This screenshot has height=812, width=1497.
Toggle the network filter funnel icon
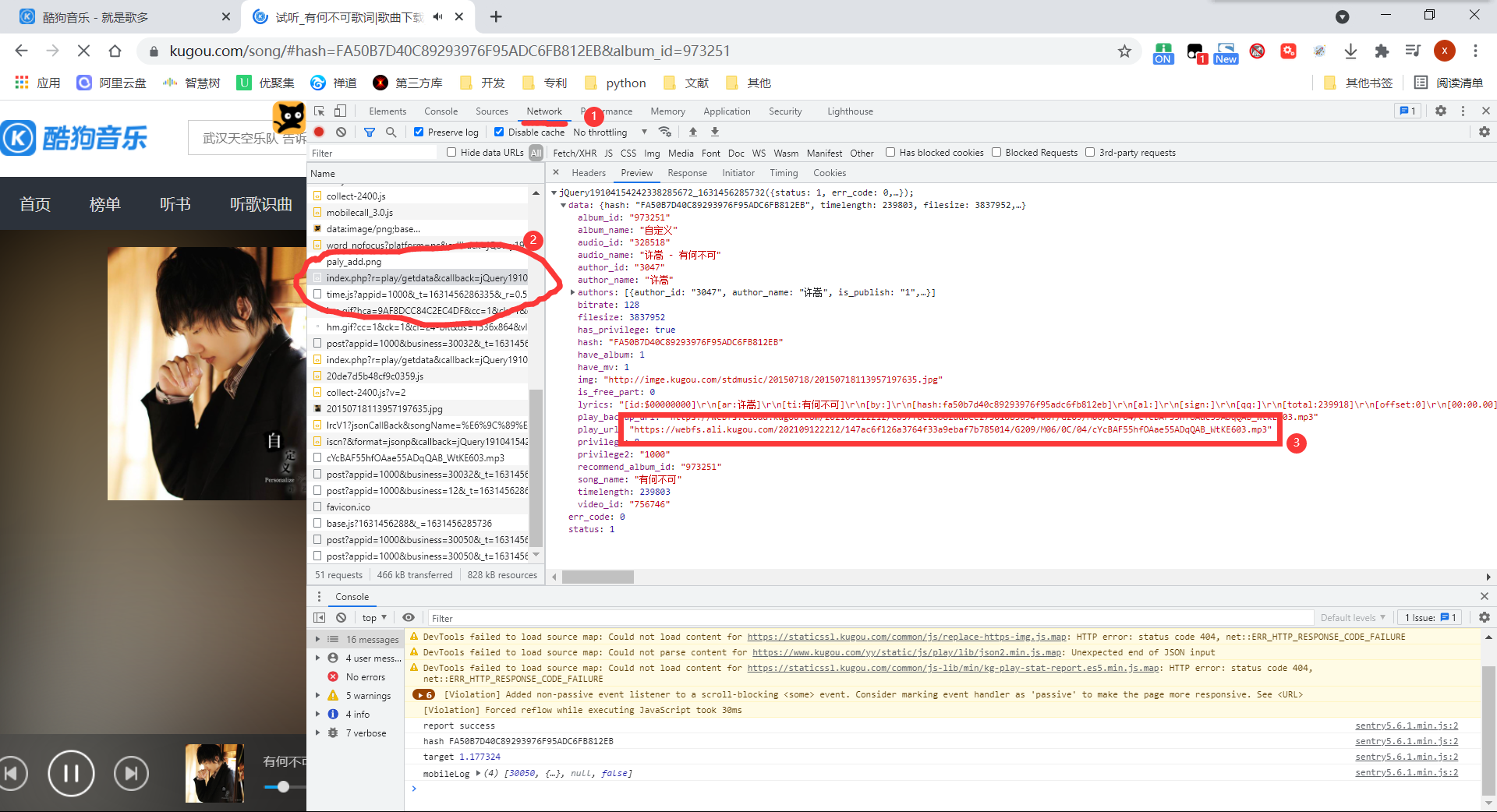point(370,132)
